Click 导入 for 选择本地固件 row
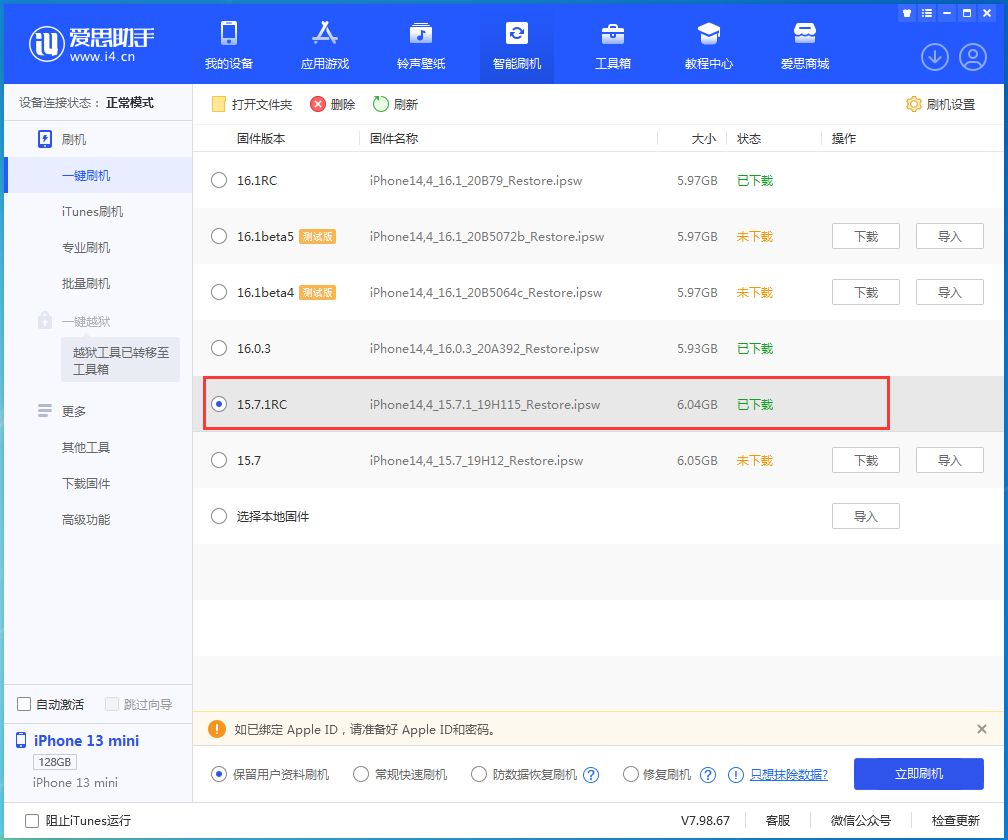 click(x=865, y=515)
